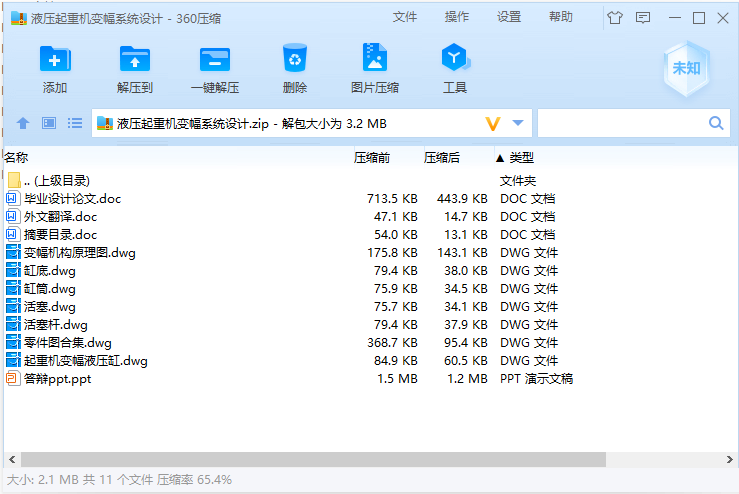
Task: Click the Word icon of 毕业设计论文.doc
Action: click(13, 198)
